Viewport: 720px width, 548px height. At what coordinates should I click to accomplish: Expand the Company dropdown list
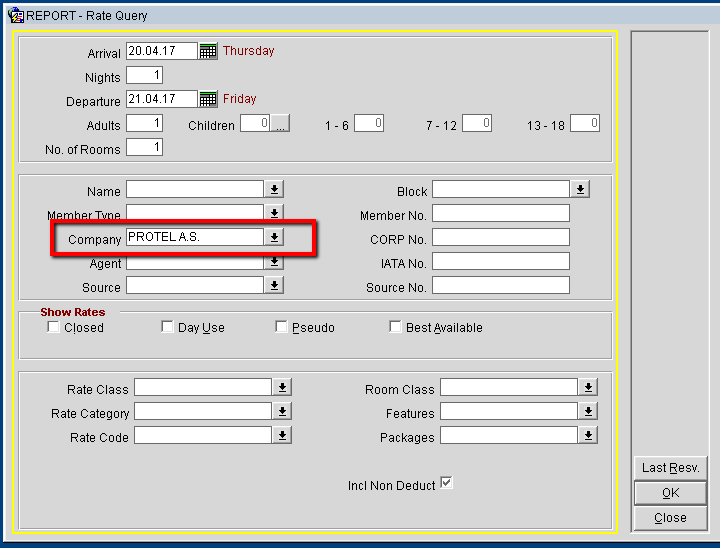click(274, 237)
